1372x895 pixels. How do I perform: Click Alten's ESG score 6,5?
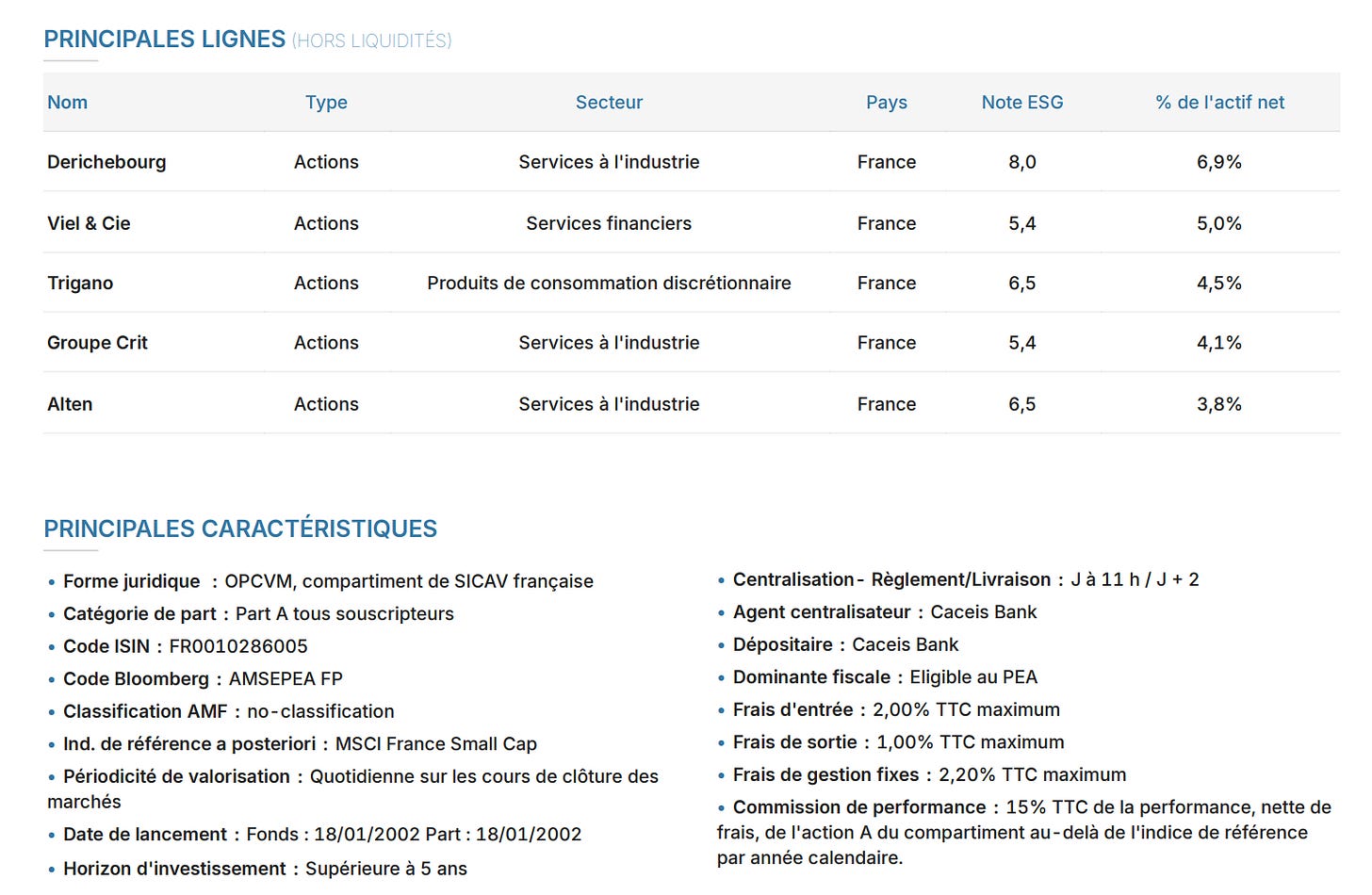(x=1022, y=404)
